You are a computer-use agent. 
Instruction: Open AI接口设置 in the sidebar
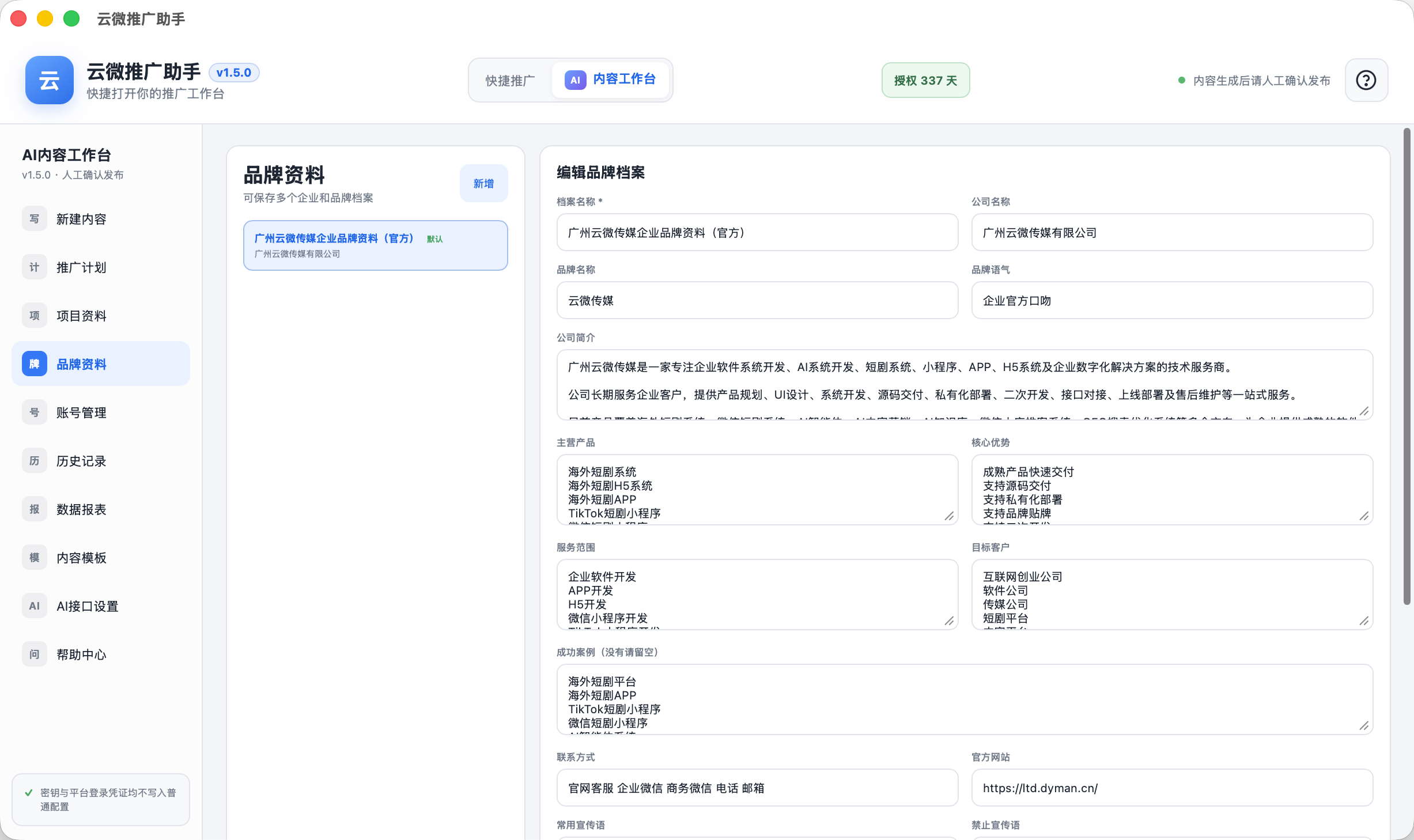point(101,606)
